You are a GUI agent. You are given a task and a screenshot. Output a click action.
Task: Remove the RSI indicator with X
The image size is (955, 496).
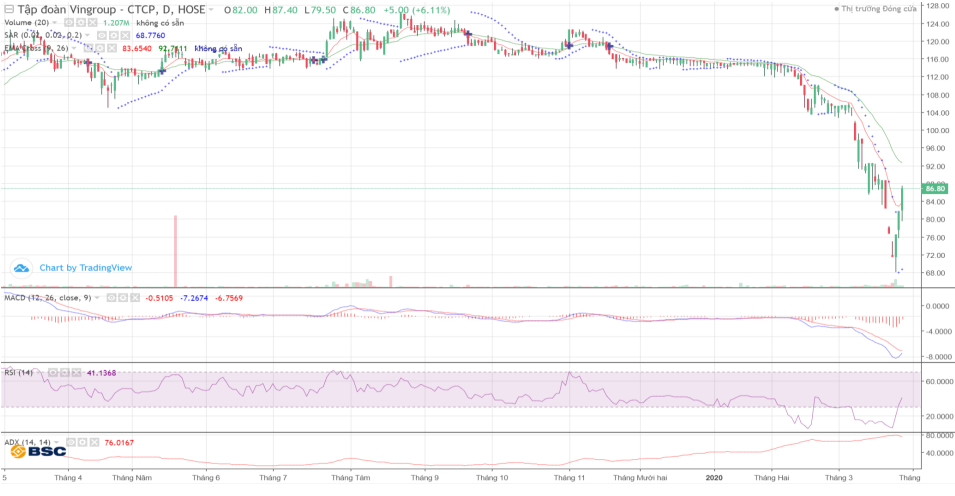(x=77, y=372)
